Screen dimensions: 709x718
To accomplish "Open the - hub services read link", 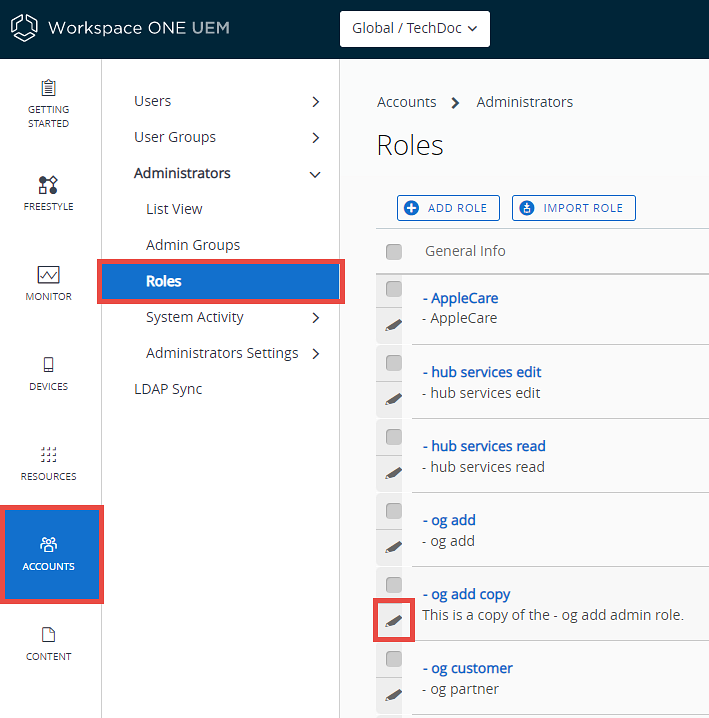I will (484, 446).
